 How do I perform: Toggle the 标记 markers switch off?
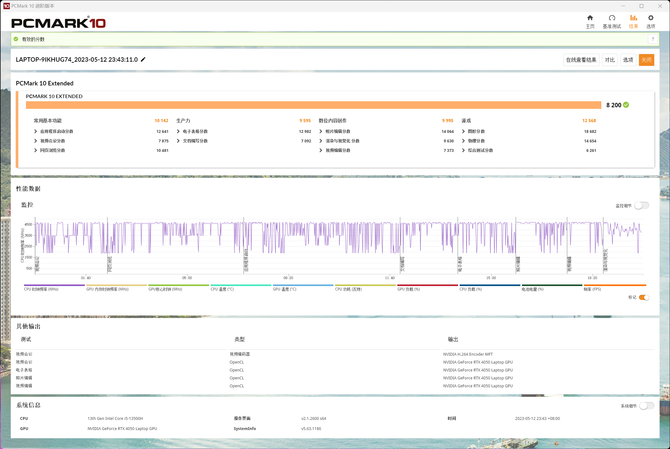click(644, 297)
